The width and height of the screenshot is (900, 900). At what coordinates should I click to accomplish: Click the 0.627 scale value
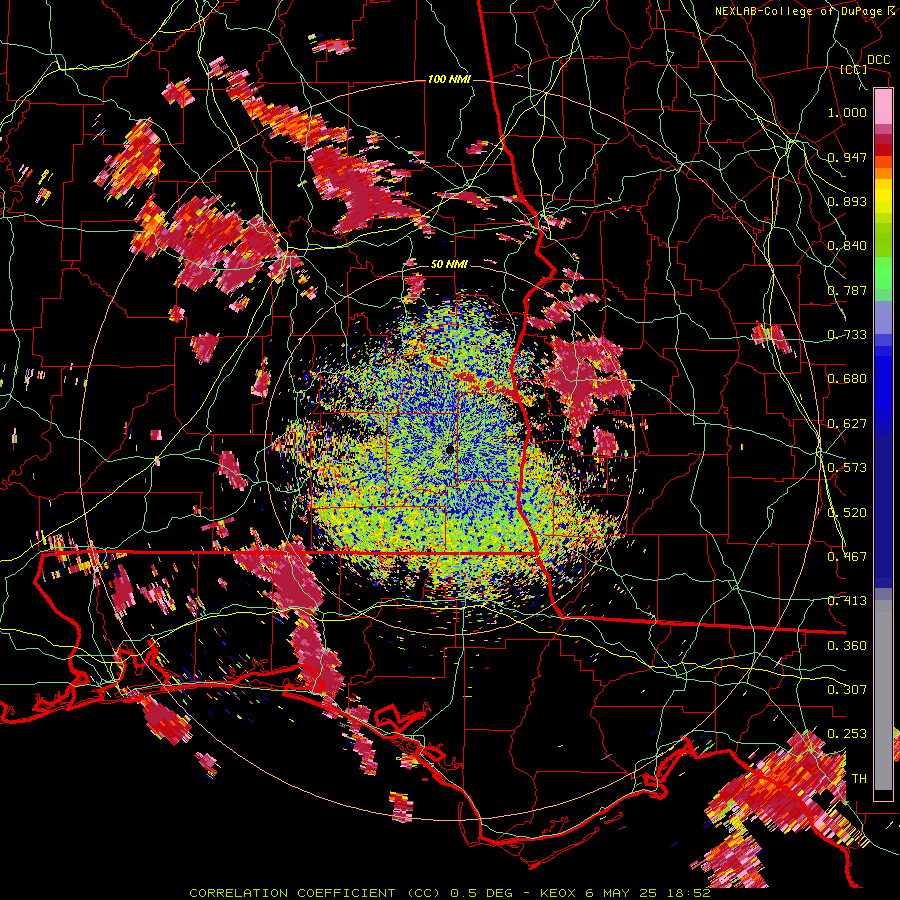tap(847, 424)
